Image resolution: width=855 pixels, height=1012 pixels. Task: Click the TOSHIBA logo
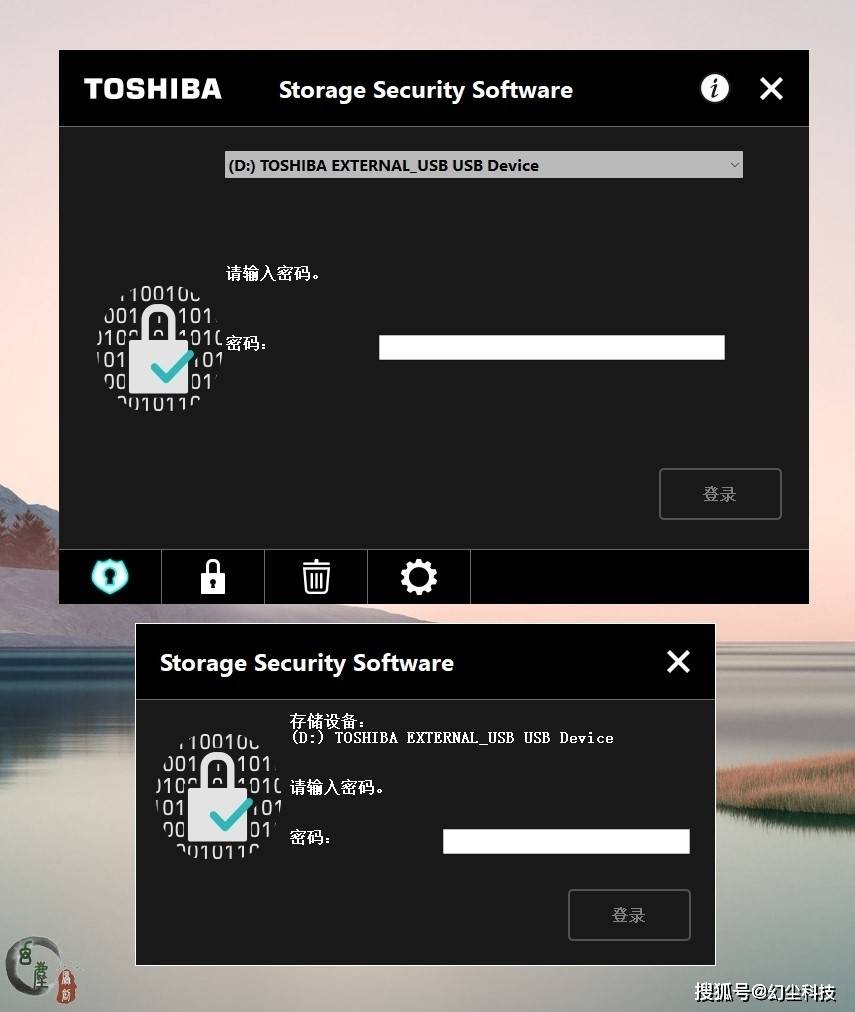click(x=153, y=89)
